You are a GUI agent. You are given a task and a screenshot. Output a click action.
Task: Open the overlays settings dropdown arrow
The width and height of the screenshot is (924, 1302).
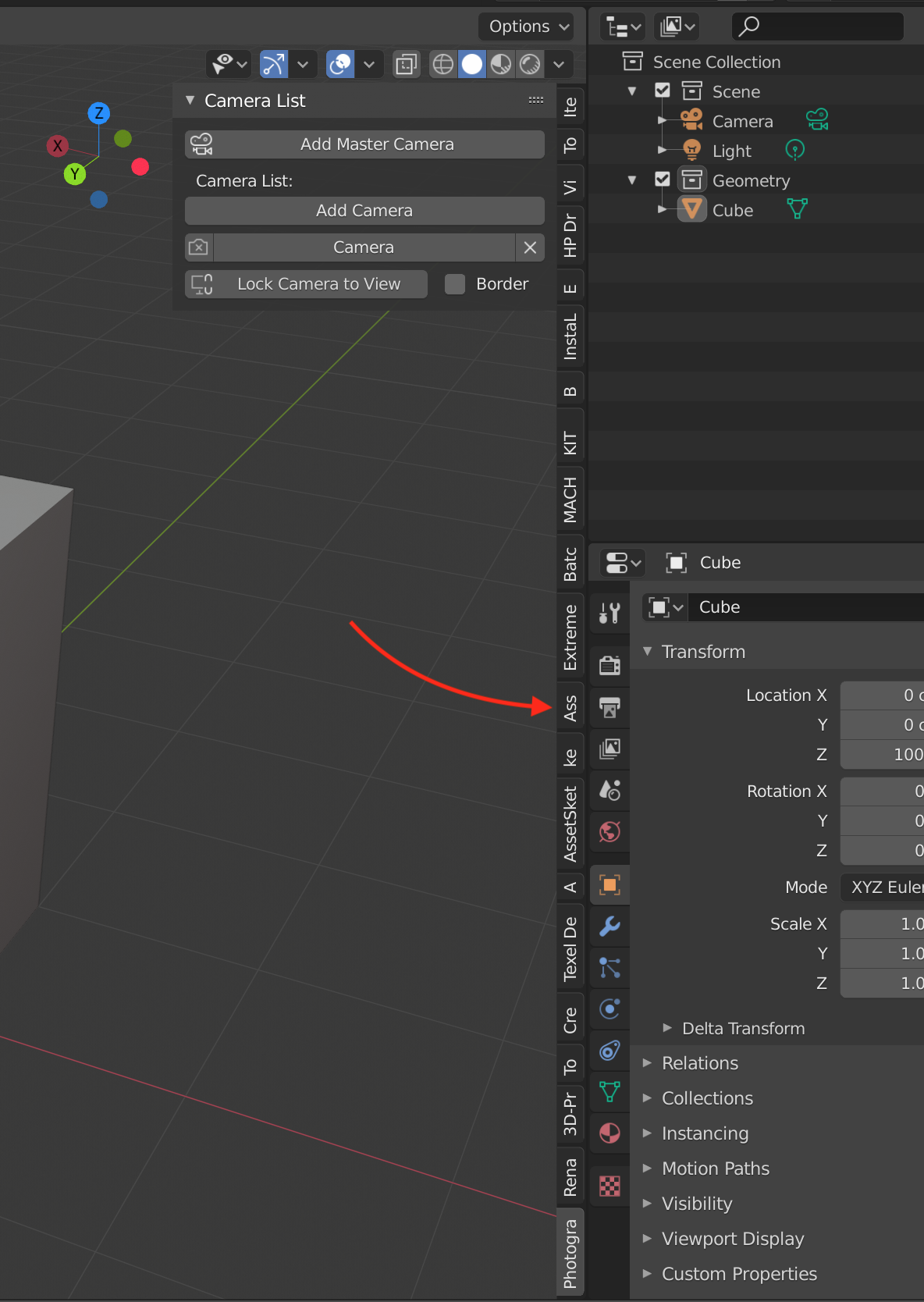(369, 64)
